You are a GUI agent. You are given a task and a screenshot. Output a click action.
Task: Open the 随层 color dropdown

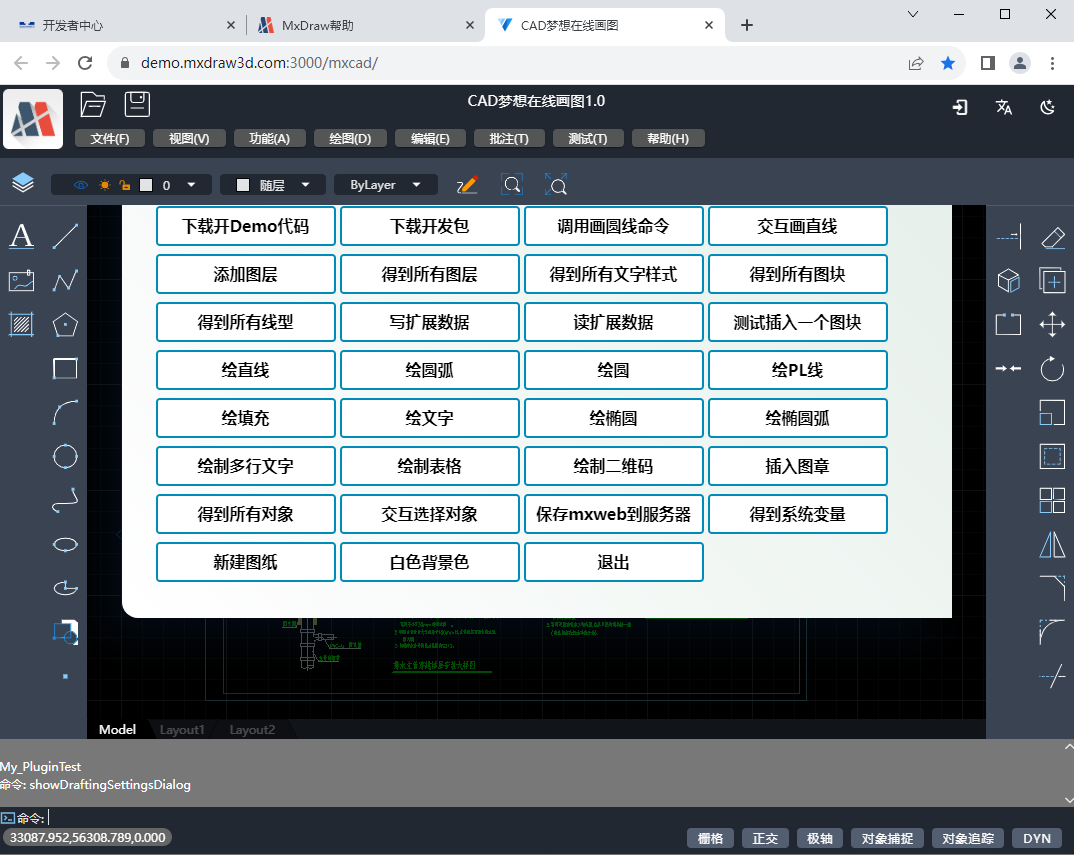pyautogui.click(x=305, y=185)
